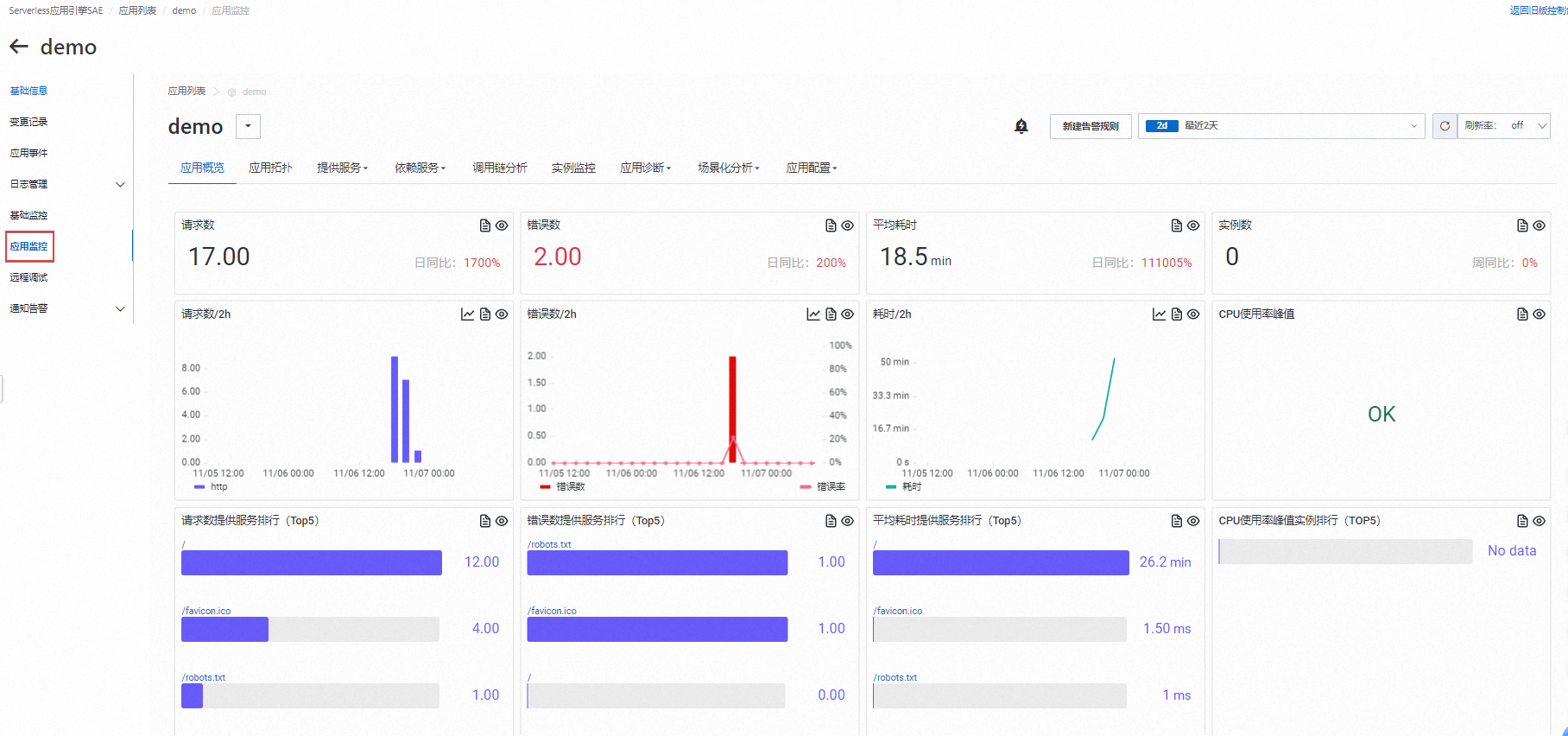The image size is (1568, 736).
Task: Click 返回旧版控制台 link at top right
Action: (1539, 10)
